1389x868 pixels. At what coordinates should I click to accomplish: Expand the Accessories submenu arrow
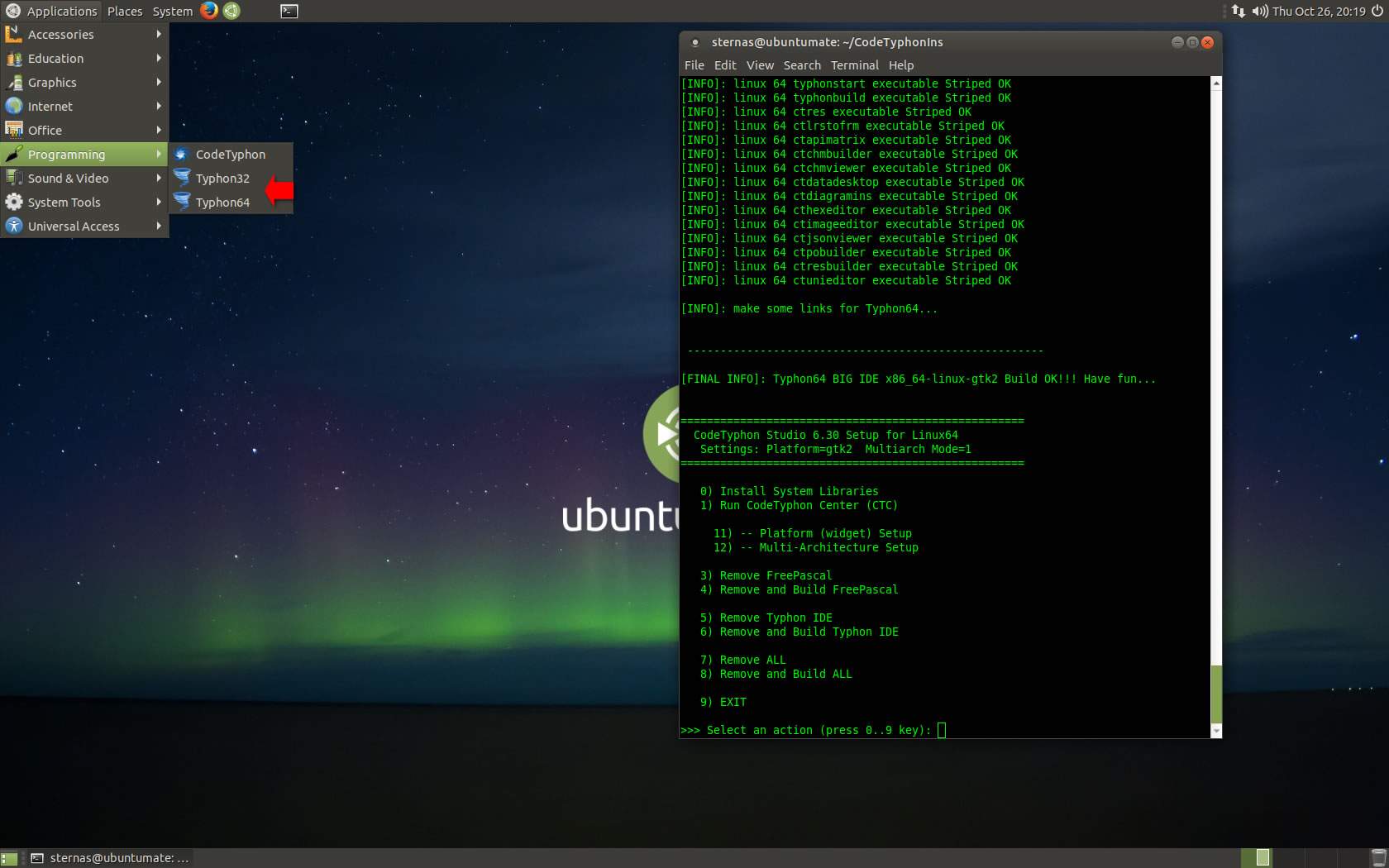pos(159,34)
